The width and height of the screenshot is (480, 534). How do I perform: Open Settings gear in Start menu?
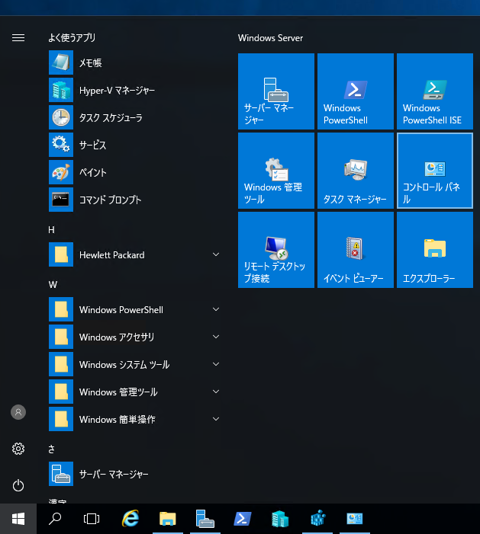pos(18,449)
